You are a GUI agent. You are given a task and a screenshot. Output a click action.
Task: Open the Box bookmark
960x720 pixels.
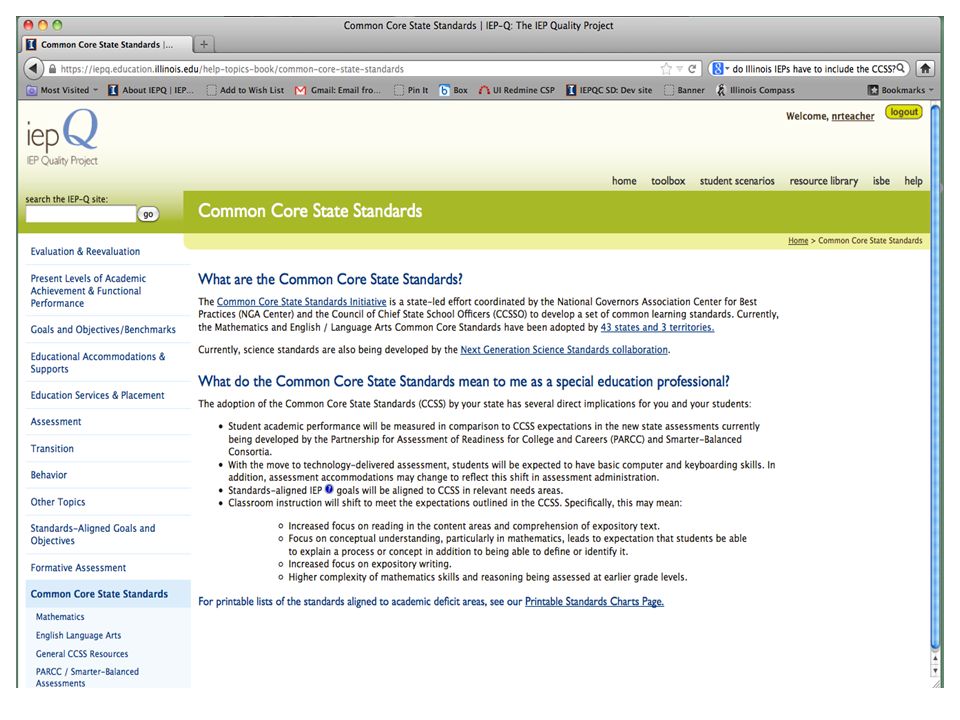coord(453,90)
